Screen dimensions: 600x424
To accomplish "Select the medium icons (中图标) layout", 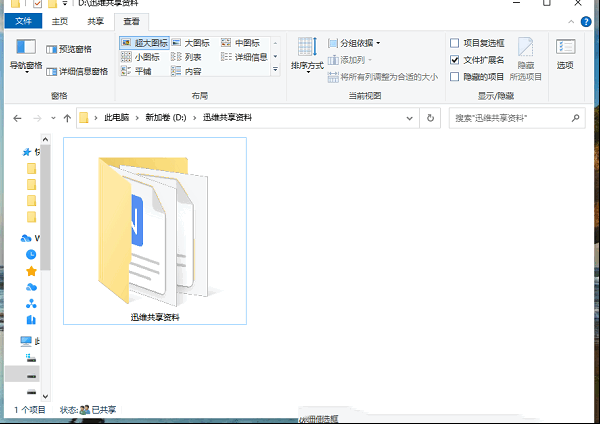I will (241, 43).
